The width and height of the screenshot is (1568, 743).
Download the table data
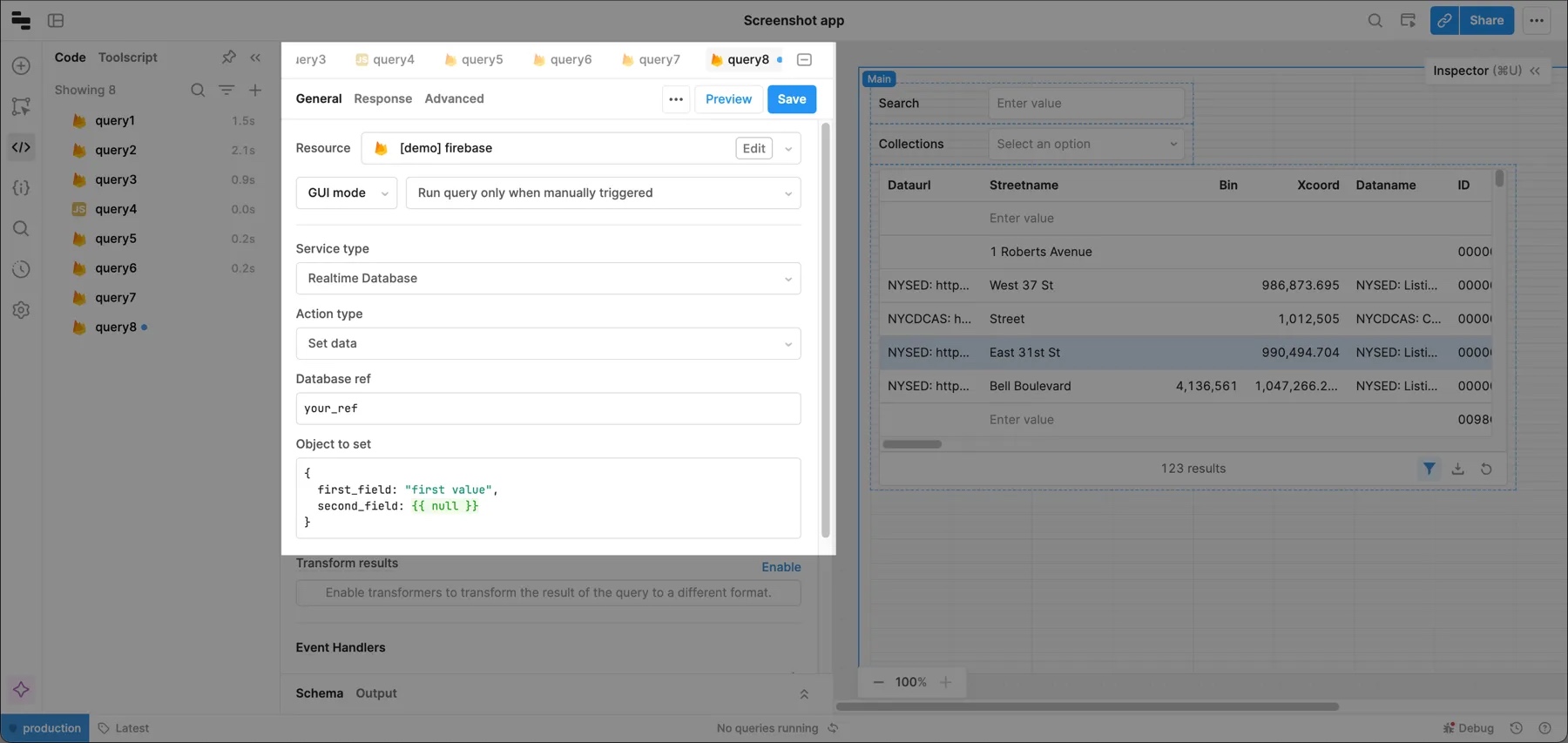coord(1457,469)
